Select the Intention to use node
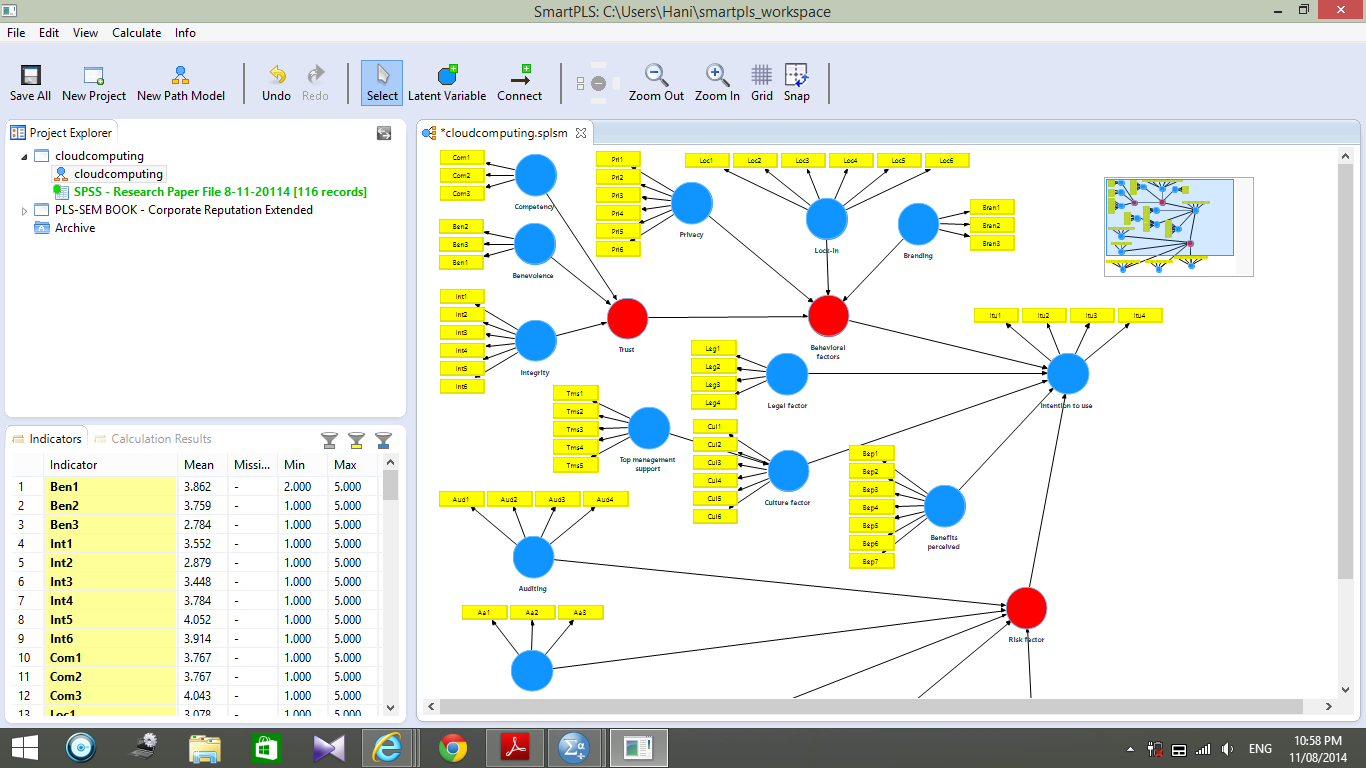1366x768 pixels. [1068, 374]
